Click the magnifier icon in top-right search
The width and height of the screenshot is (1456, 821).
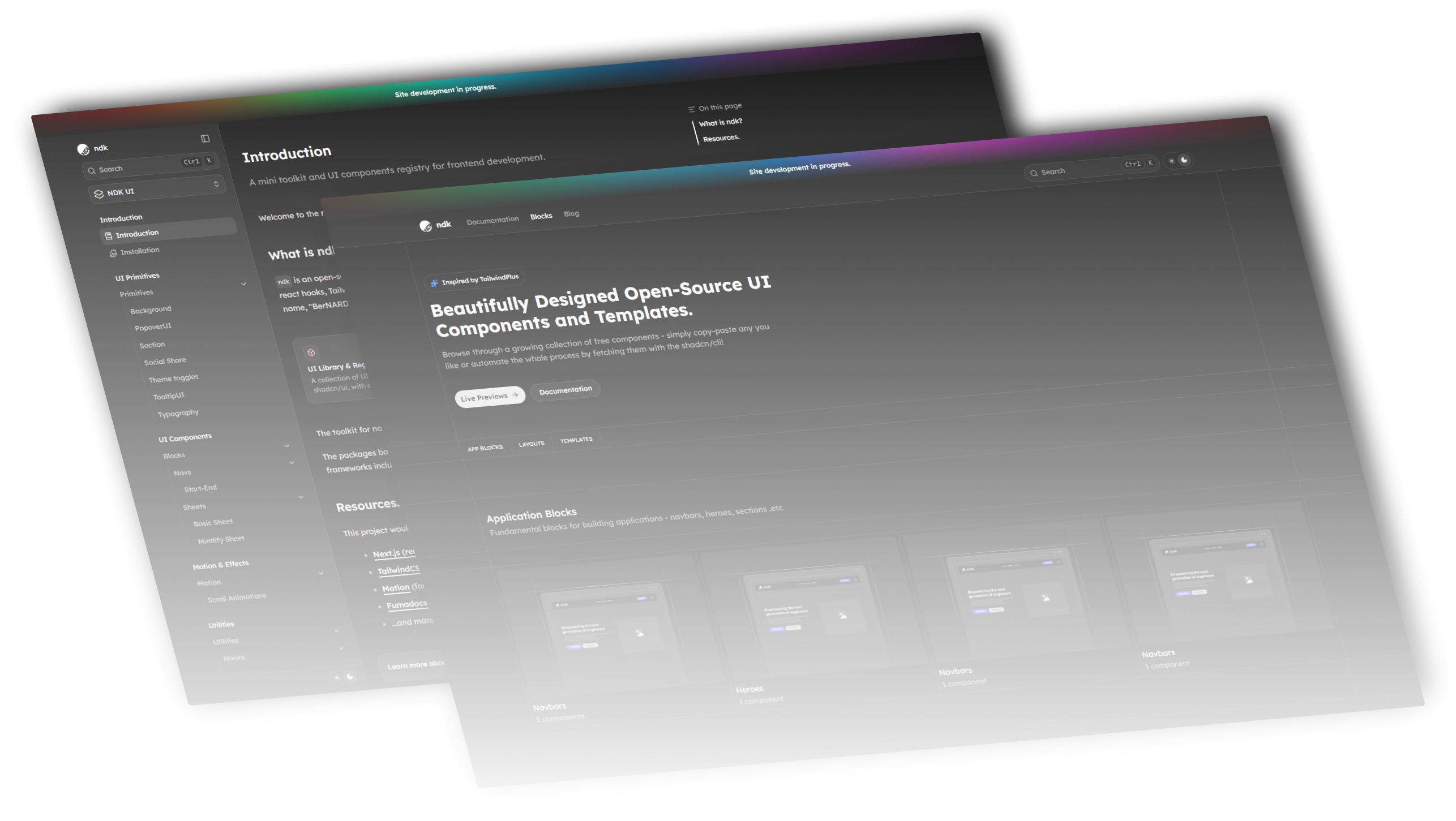(1034, 173)
